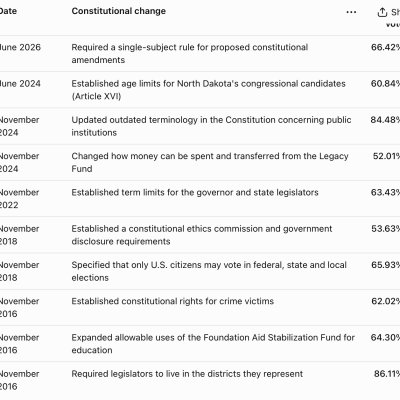Click the Share upload icon
Viewport: 400px width, 400px height.
click(382, 12)
